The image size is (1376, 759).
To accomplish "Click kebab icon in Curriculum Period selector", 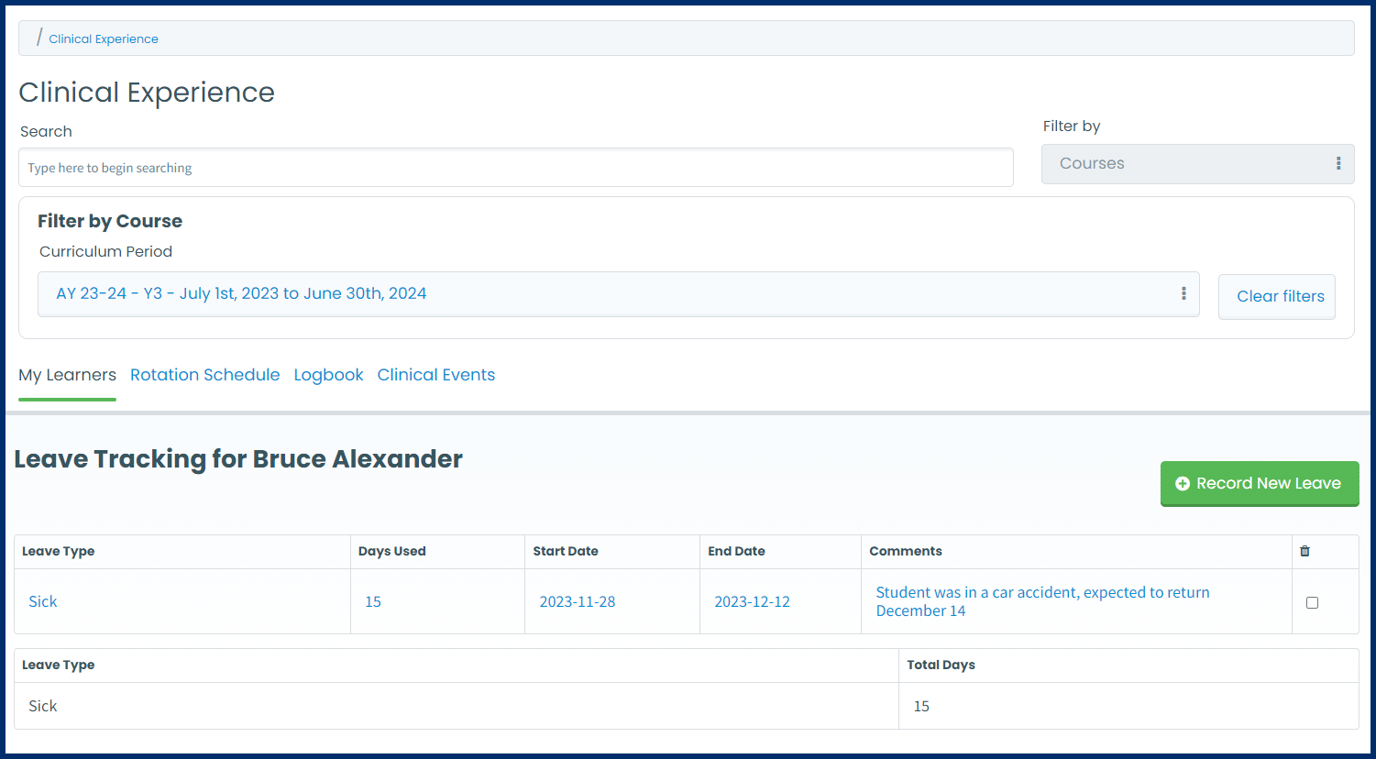I will click(1183, 294).
